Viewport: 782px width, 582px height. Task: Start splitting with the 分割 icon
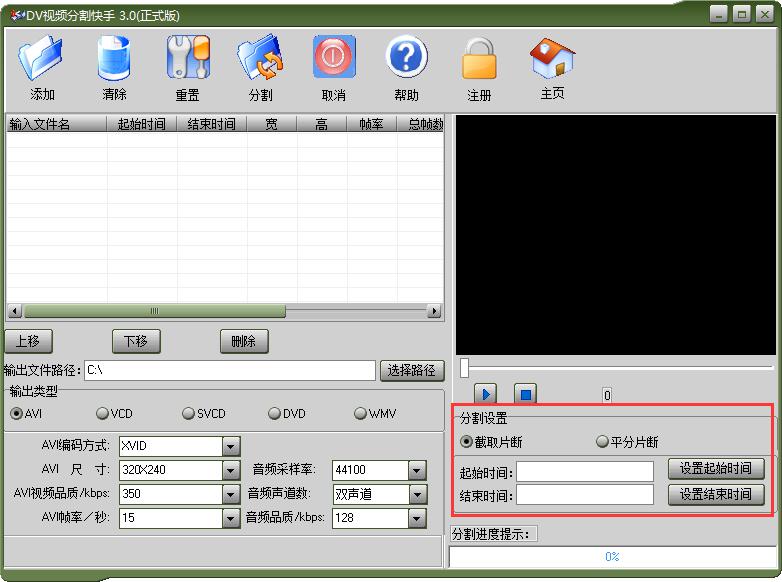point(260,58)
